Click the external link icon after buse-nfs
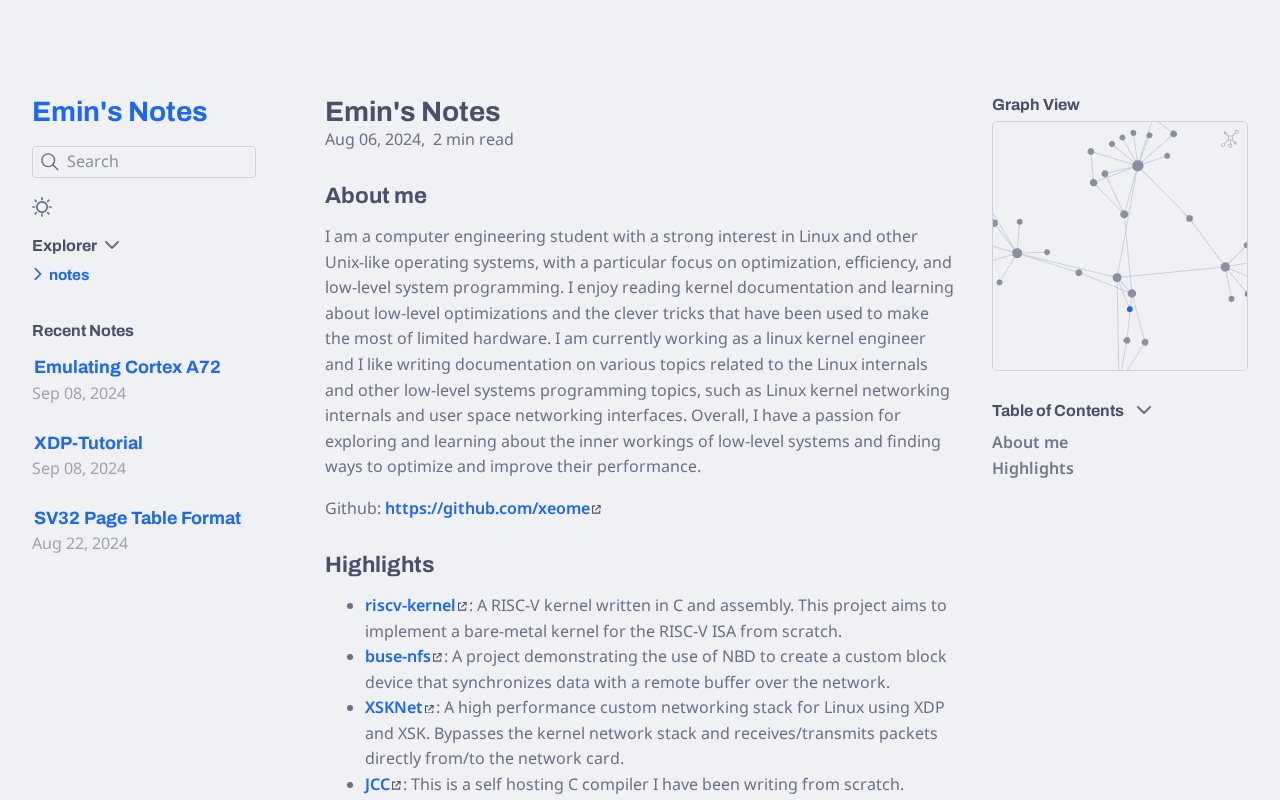 [x=437, y=658]
